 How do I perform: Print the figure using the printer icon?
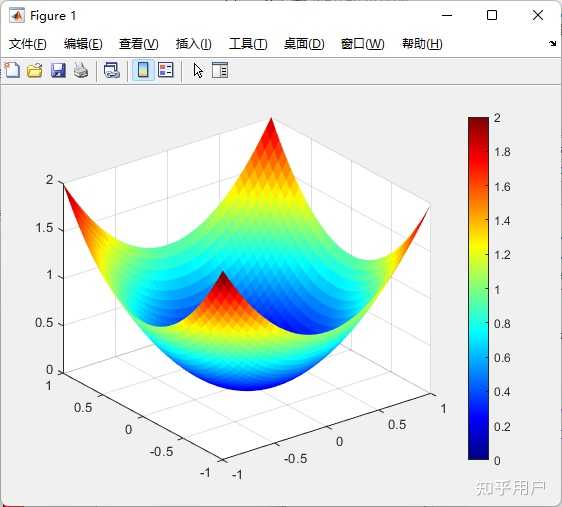pos(81,70)
